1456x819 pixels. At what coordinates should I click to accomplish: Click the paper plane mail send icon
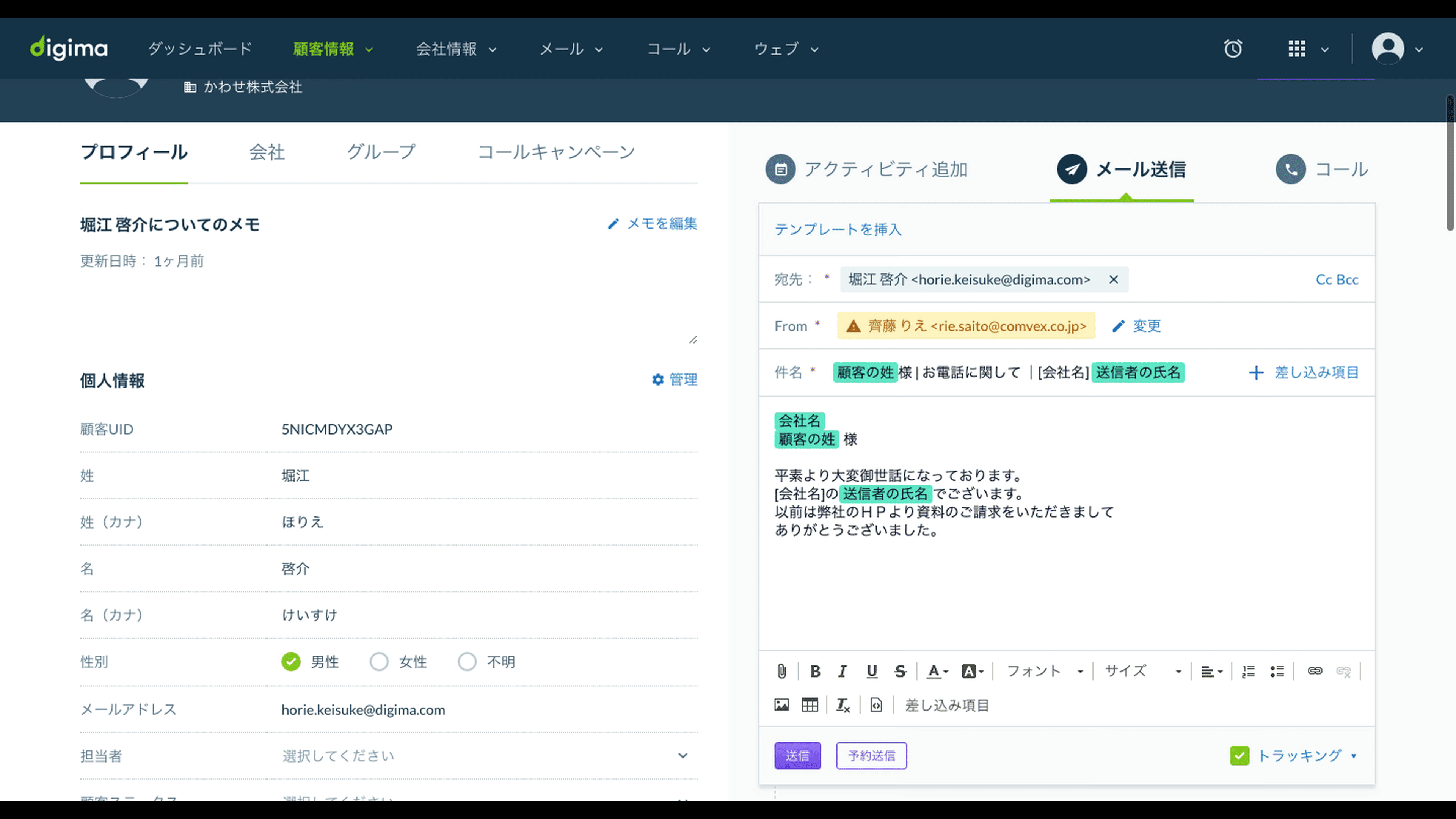pos(1072,169)
